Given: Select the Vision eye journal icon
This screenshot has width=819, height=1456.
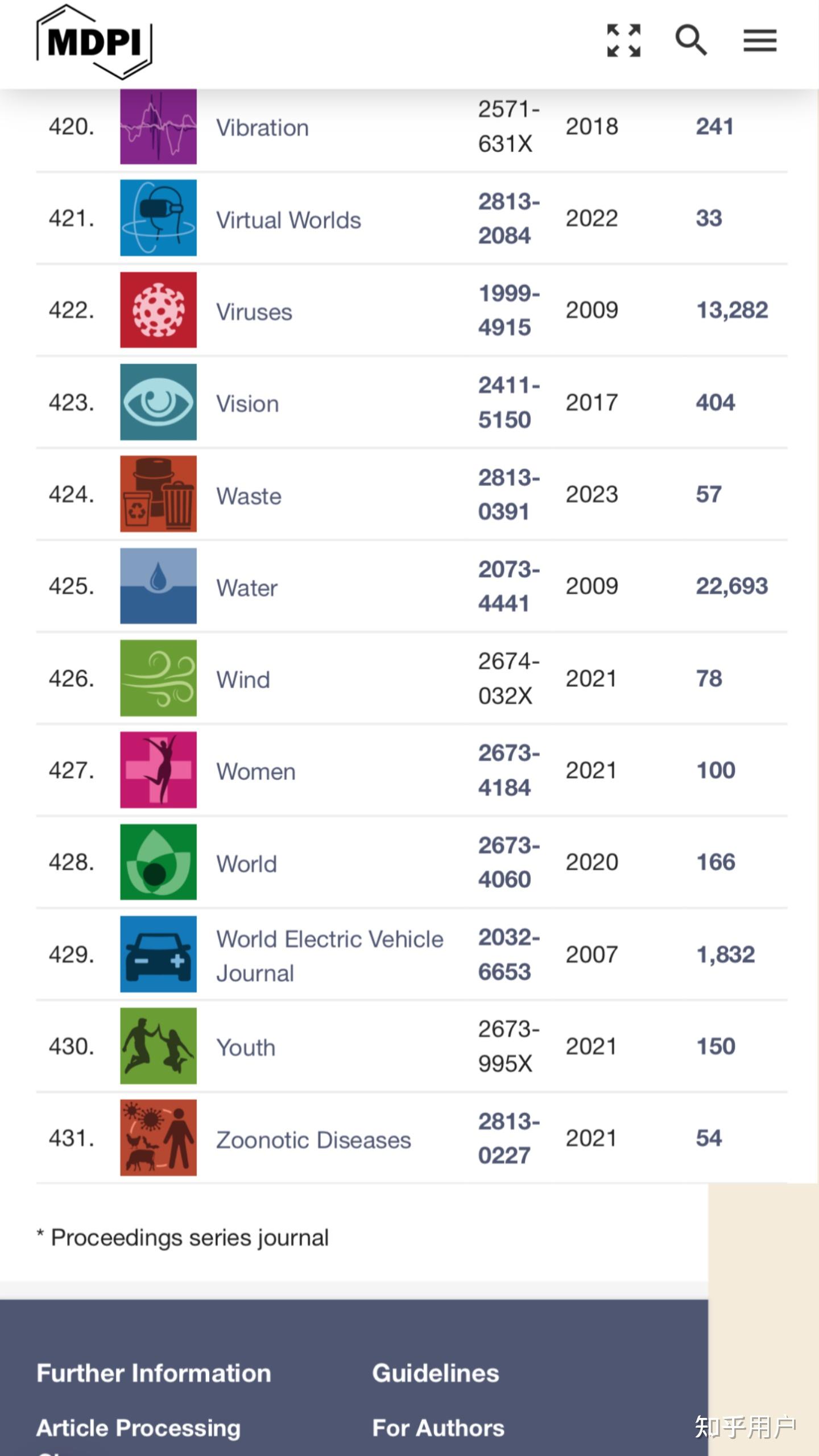Looking at the screenshot, I should pyautogui.click(x=158, y=402).
